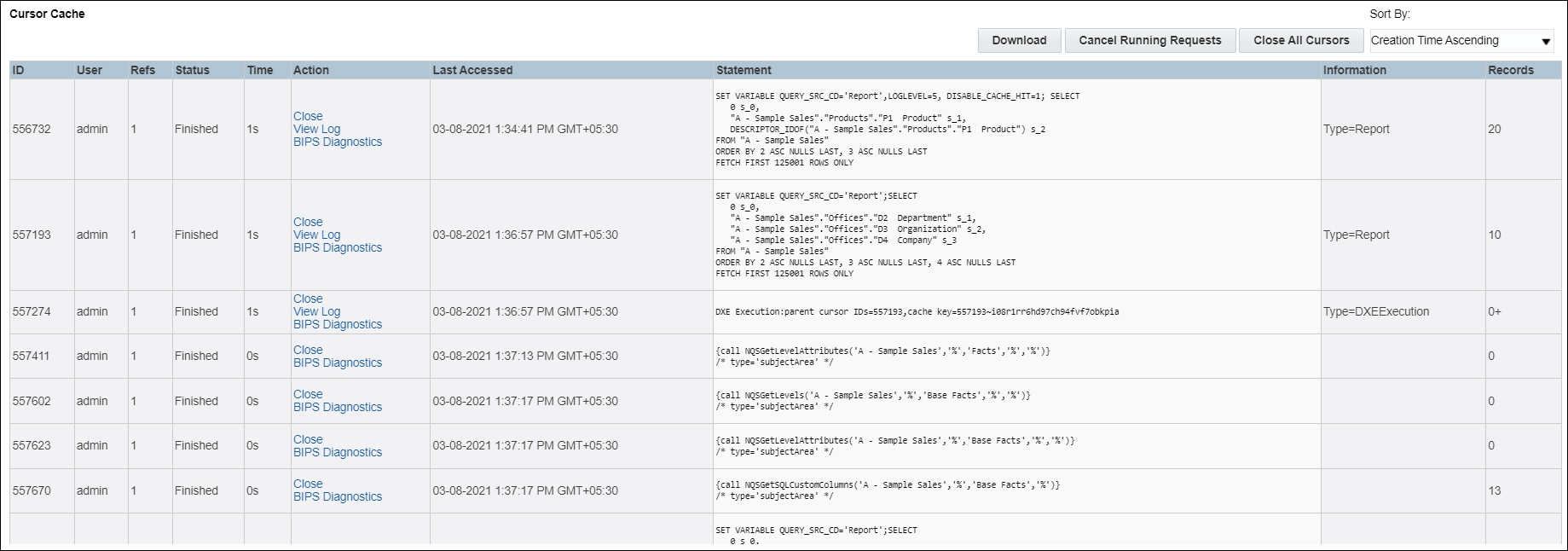Image resolution: width=1568 pixels, height=551 pixels.
Task: Close cursor 557193
Action: pos(308,222)
